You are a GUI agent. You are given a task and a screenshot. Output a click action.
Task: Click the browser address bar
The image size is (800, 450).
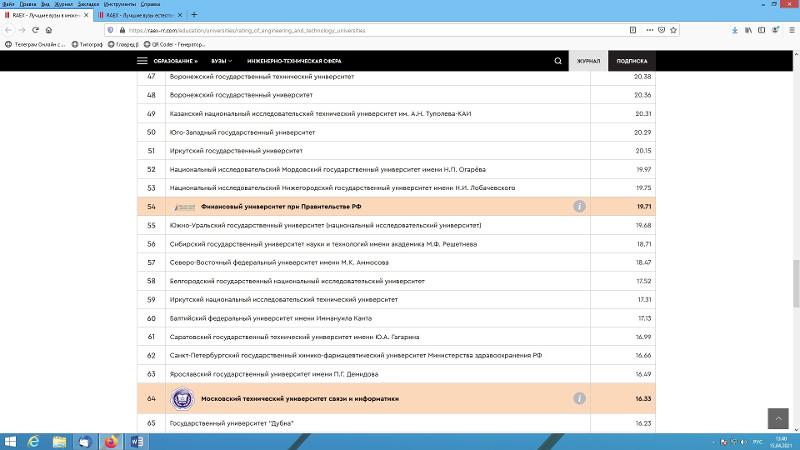[x=400, y=30]
